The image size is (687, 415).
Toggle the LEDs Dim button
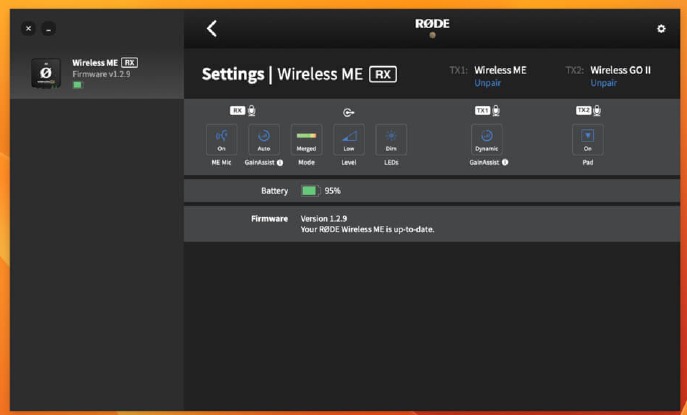[391, 140]
